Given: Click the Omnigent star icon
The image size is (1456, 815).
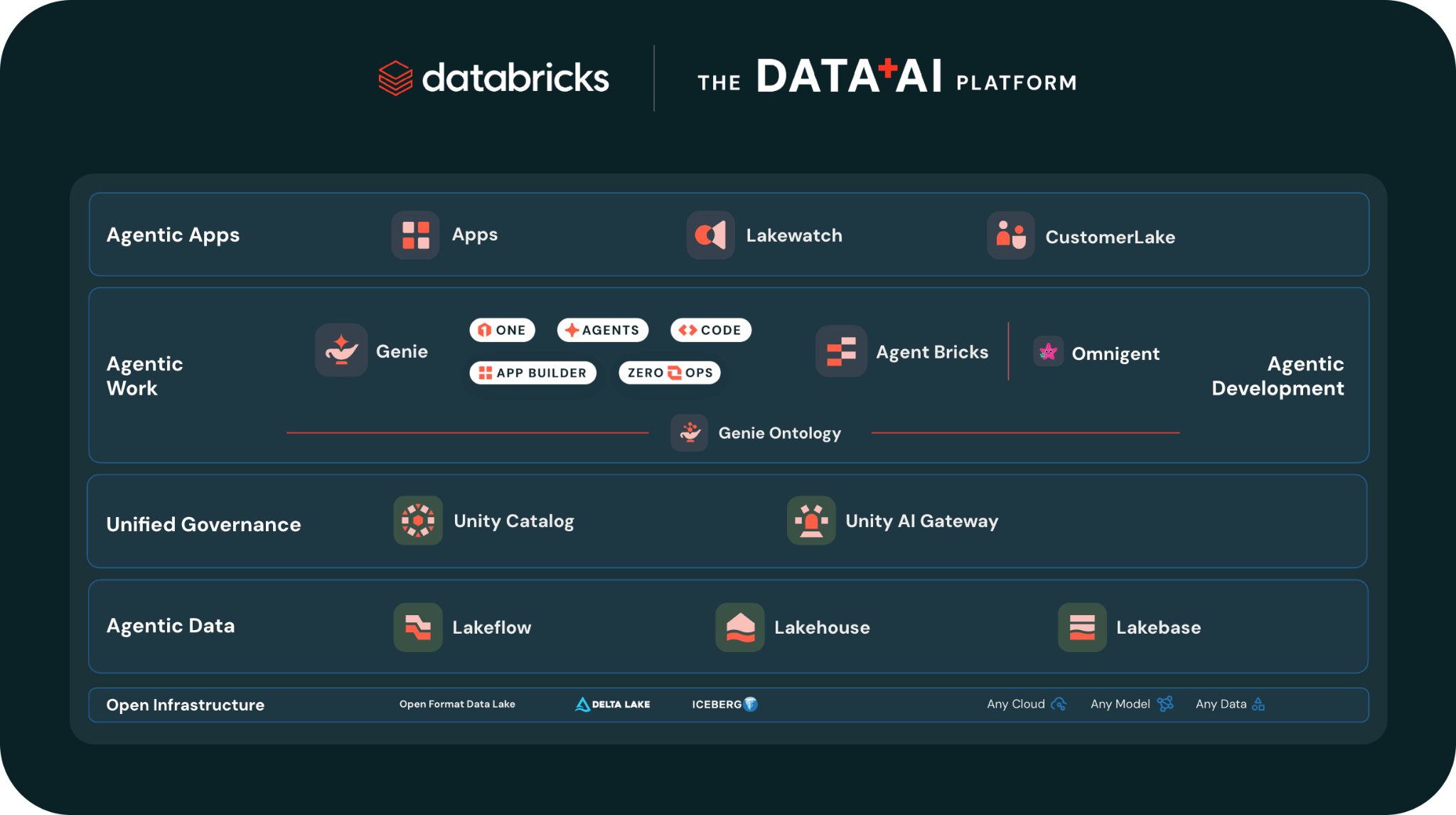Looking at the screenshot, I should click(x=1048, y=351).
